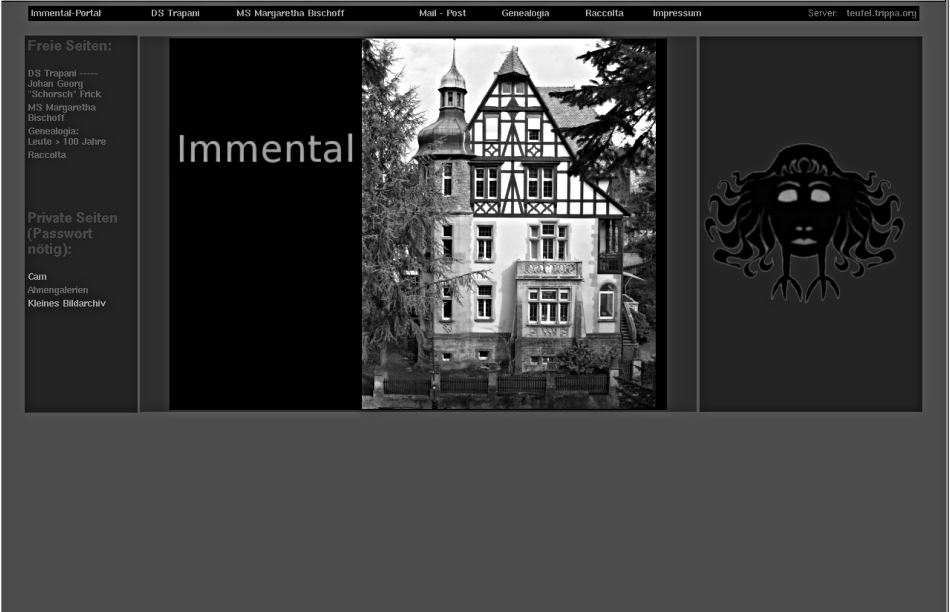Open sidebar Genealogia: Leute > 100 Jahre
This screenshot has height=612, width=950.
click(66, 136)
